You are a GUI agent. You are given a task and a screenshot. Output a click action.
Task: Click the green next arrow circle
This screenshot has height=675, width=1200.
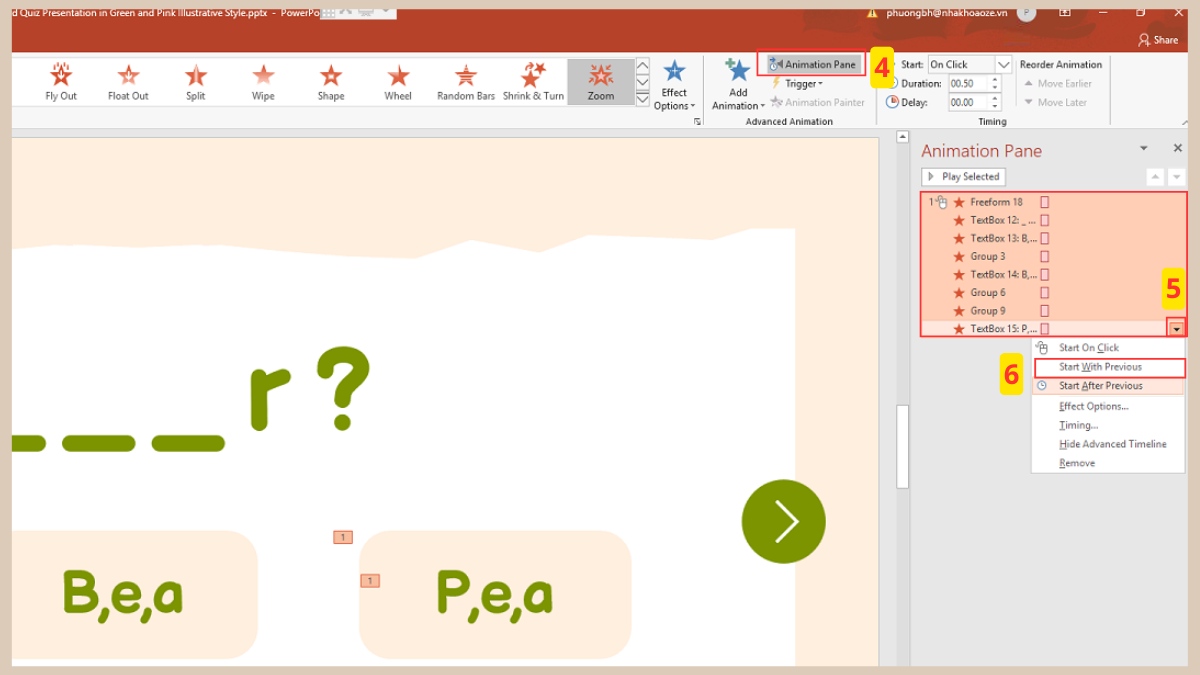tap(784, 521)
